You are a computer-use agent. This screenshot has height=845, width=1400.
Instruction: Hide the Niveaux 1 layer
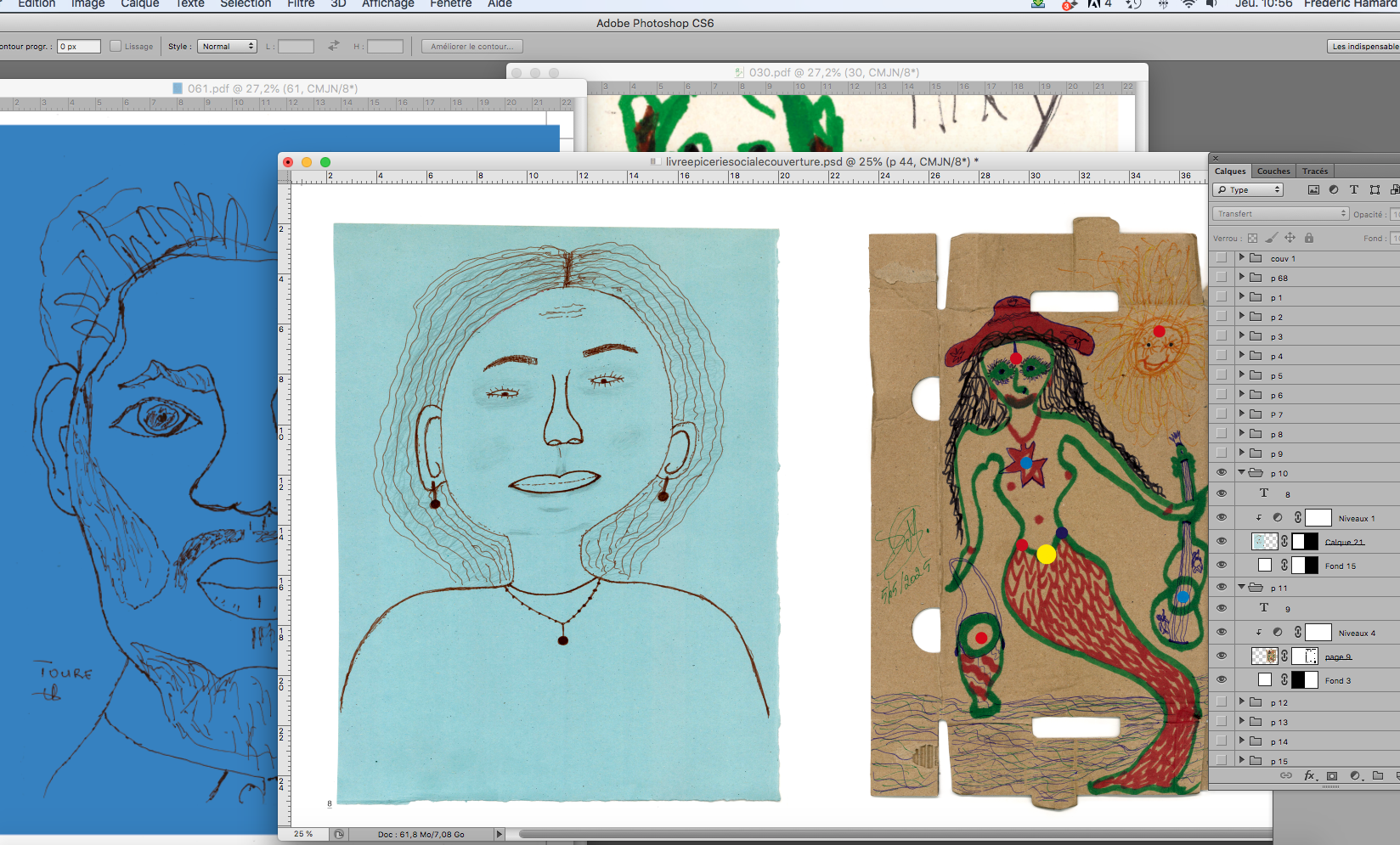1222,517
